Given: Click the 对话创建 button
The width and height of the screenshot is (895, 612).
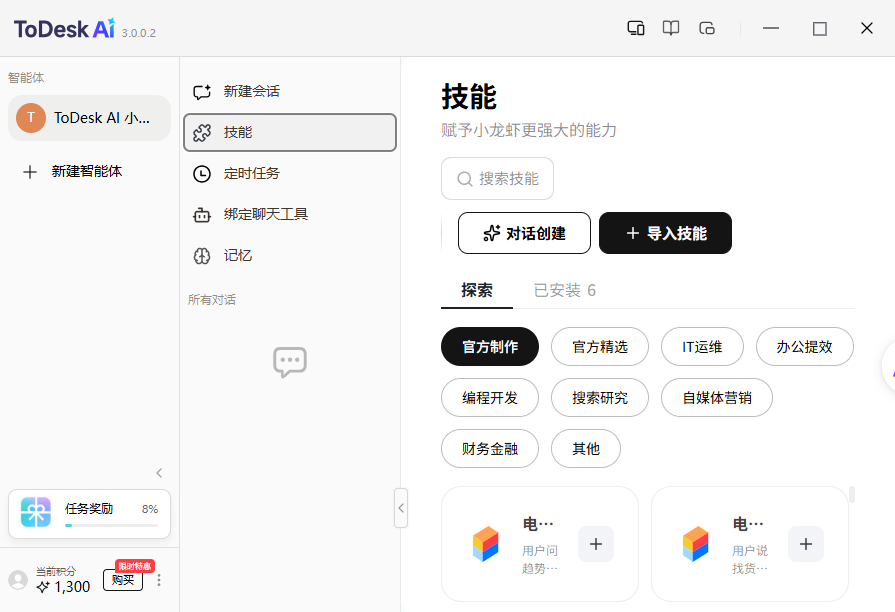Looking at the screenshot, I should pos(524,233).
